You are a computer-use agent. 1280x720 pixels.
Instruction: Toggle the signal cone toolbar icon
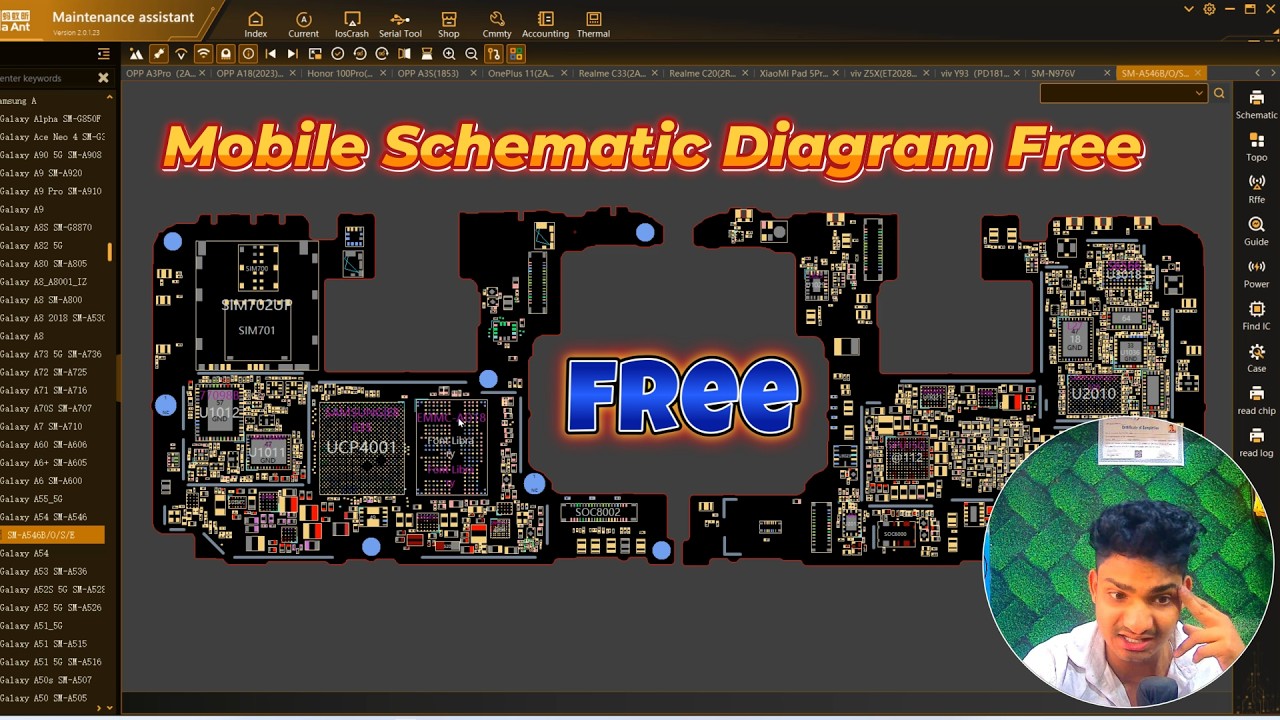(x=181, y=54)
